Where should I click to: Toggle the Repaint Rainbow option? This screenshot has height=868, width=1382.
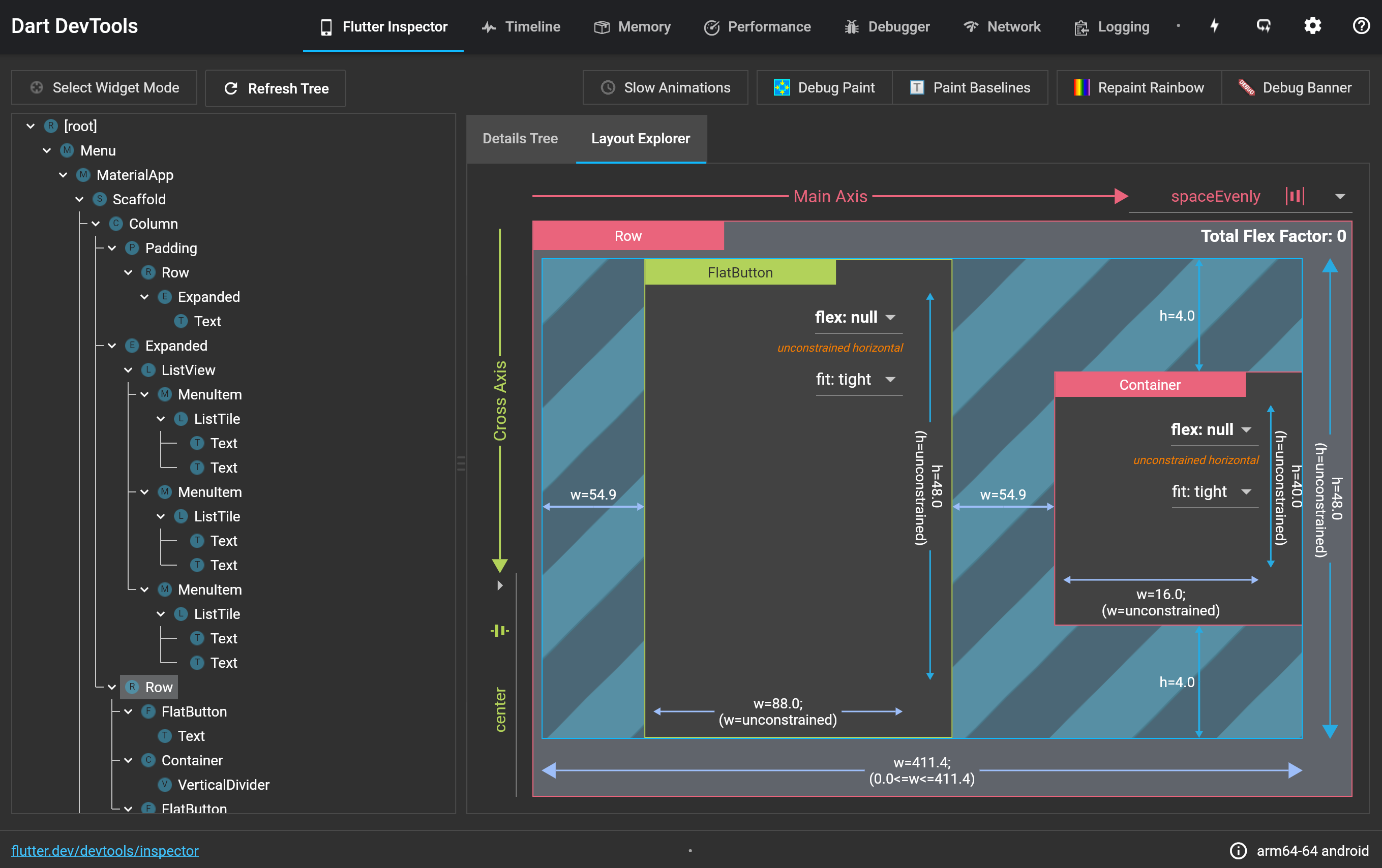point(1138,87)
